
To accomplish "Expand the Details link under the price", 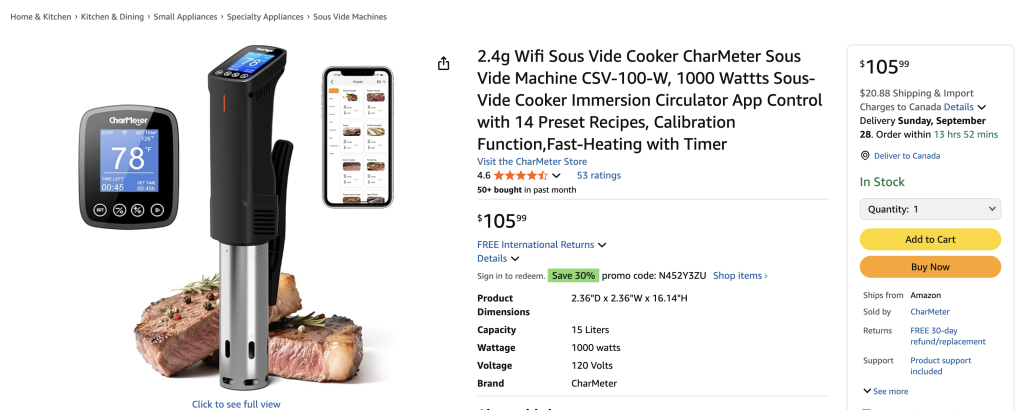I will pos(498,259).
